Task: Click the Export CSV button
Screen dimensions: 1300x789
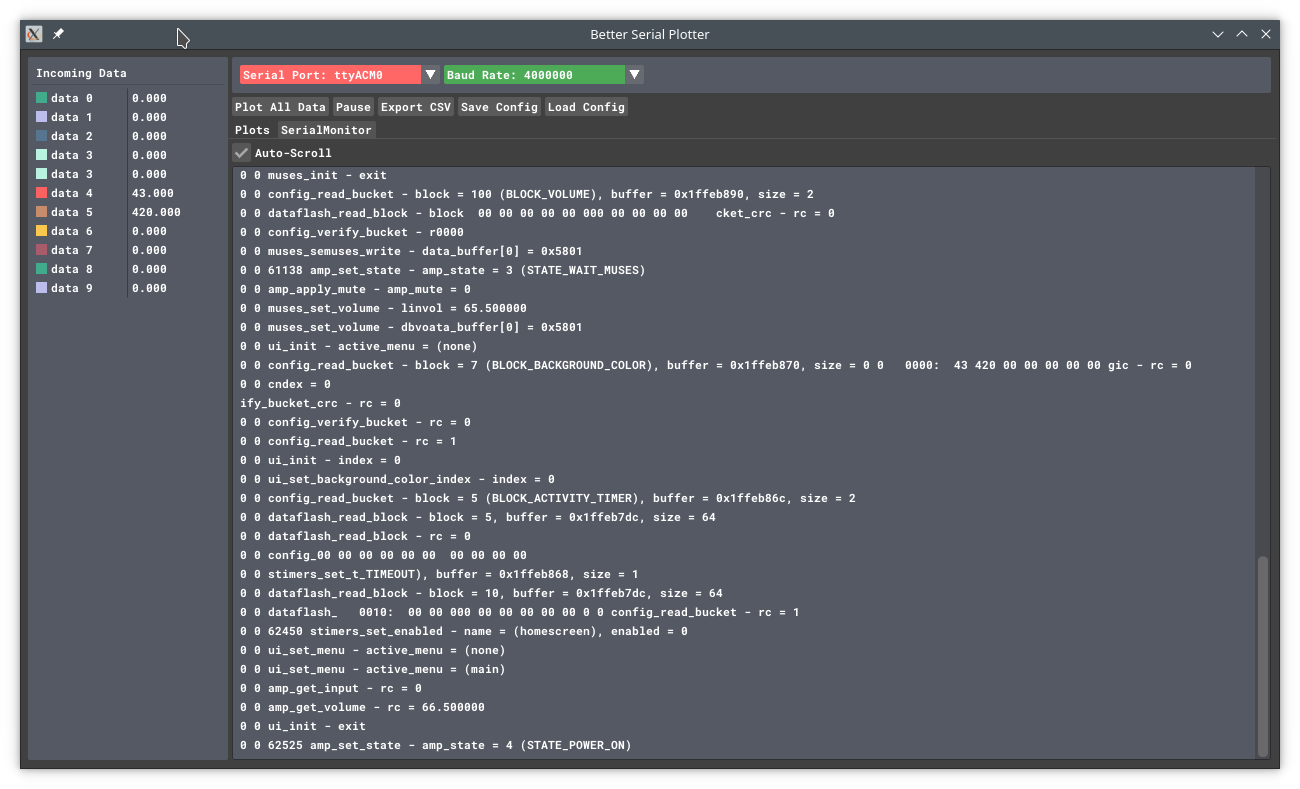Action: [416, 107]
